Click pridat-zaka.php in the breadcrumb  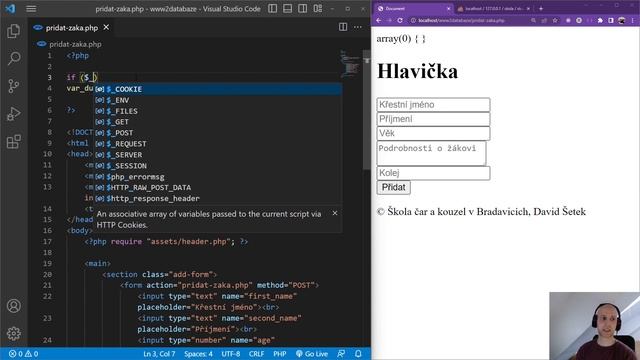[x=75, y=44]
